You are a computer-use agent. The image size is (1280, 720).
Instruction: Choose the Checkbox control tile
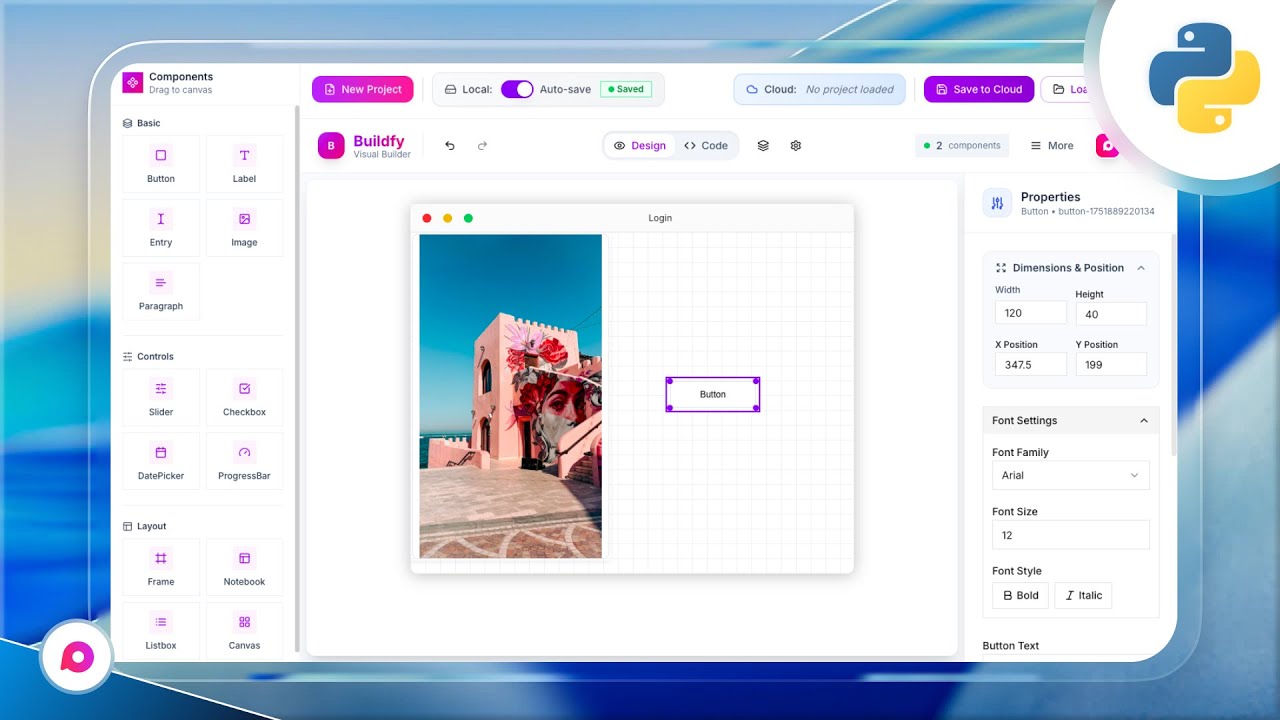[244, 398]
